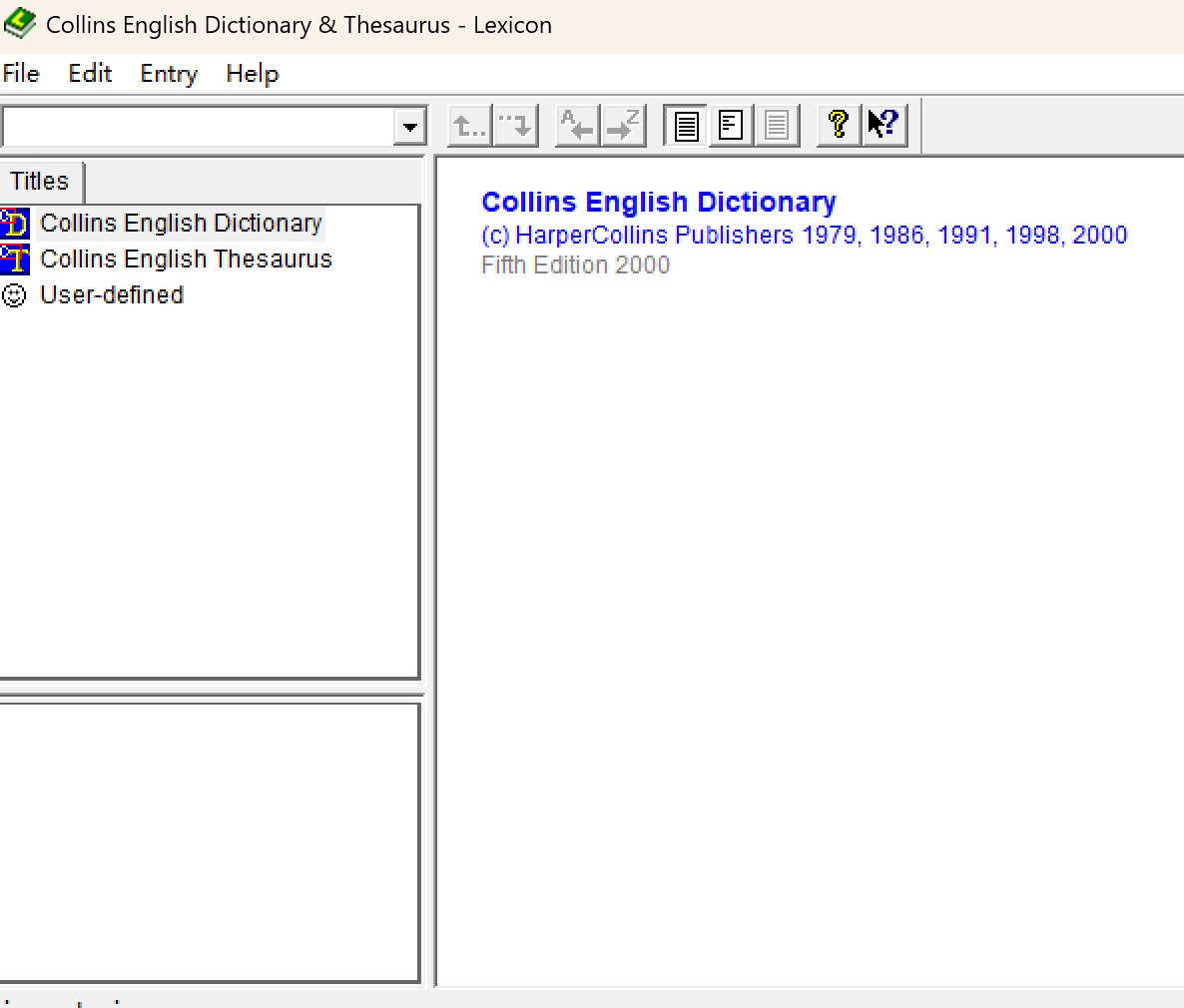This screenshot has height=1008, width=1184.
Task: Select Collins English Dictionary in the list
Action: pos(181,224)
